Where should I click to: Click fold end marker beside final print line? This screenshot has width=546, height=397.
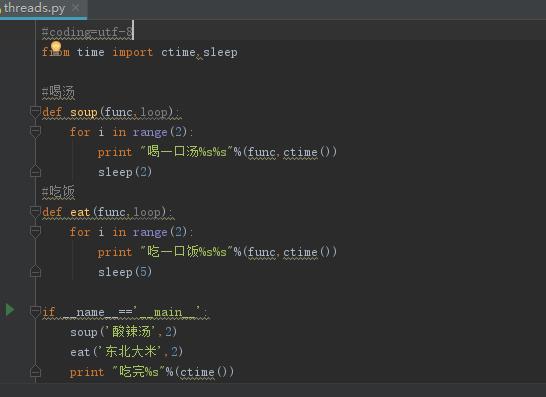[36, 372]
